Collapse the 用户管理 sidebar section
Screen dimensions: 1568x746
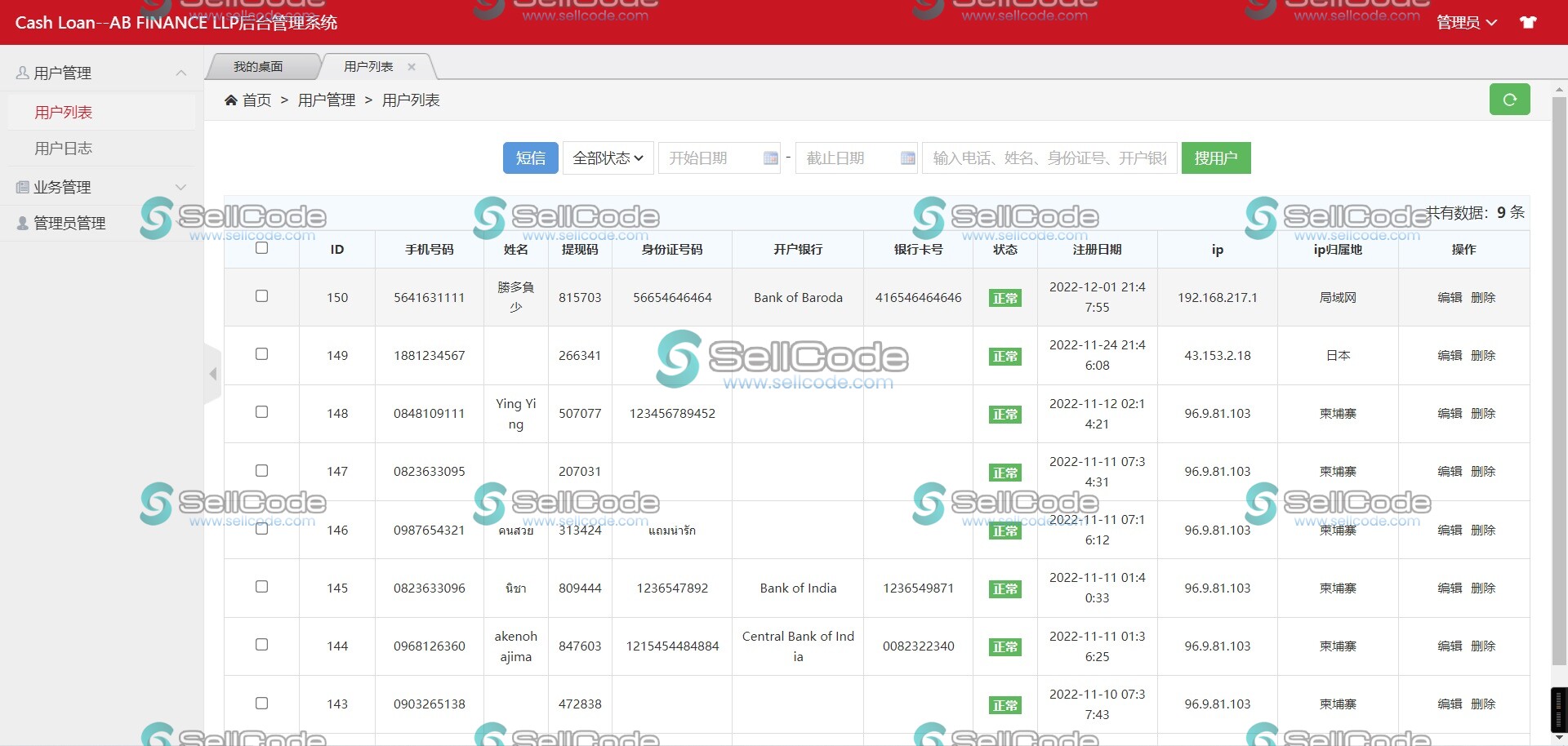click(x=180, y=73)
